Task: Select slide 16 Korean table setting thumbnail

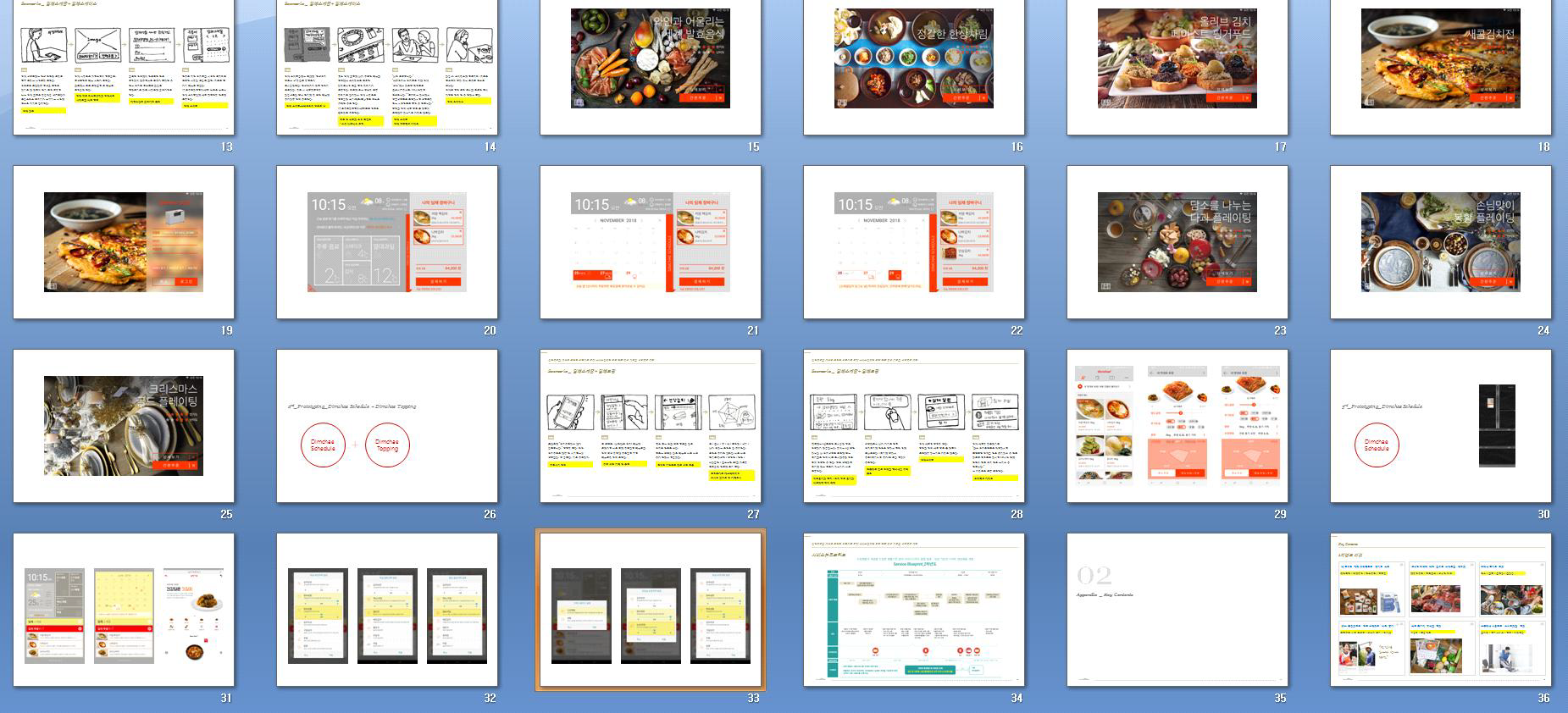Action: click(914, 67)
